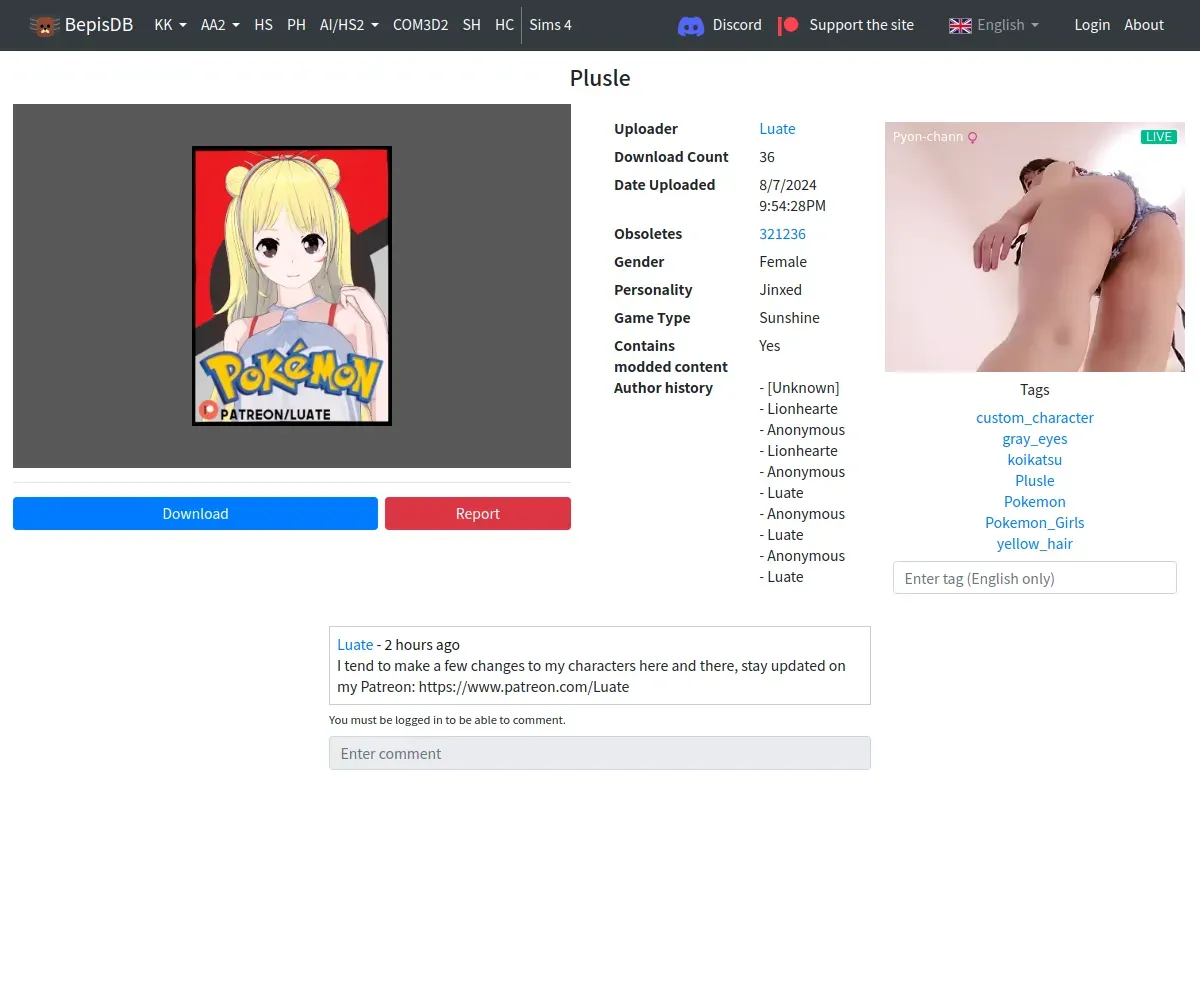Click the Discord text link
The image size is (1200, 1000).
click(x=737, y=25)
